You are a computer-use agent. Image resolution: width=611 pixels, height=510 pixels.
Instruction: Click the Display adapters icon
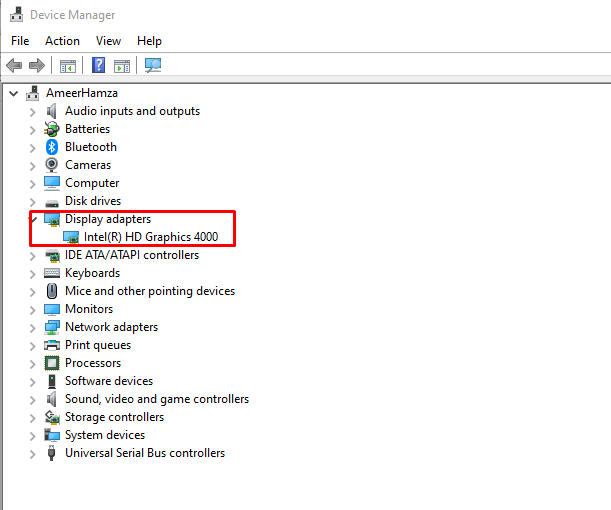coord(52,219)
